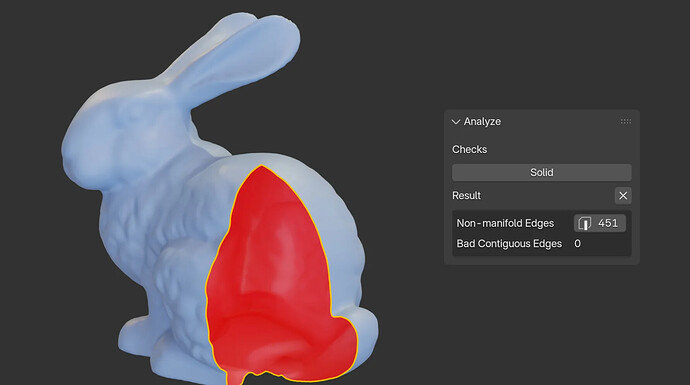
Task: Click Non-manifold Edges label
Action: point(505,223)
